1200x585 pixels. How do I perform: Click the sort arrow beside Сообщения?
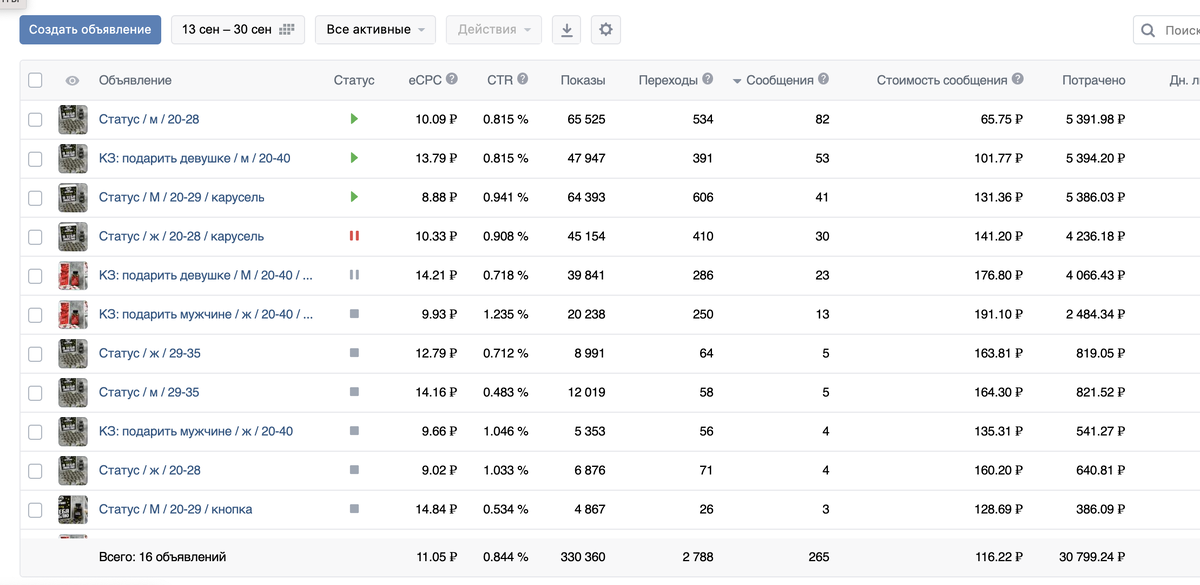[737, 81]
